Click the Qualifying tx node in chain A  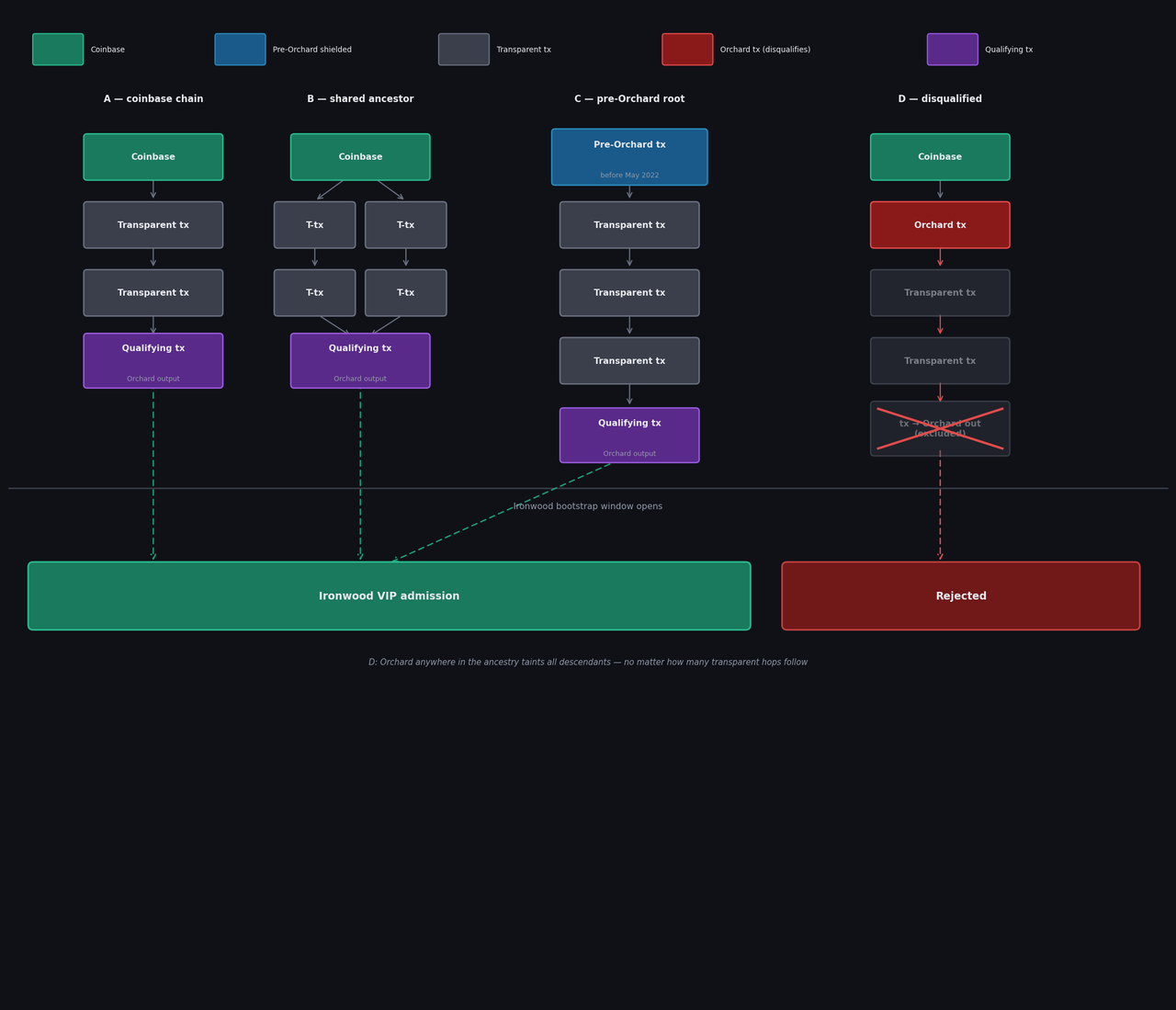click(153, 360)
